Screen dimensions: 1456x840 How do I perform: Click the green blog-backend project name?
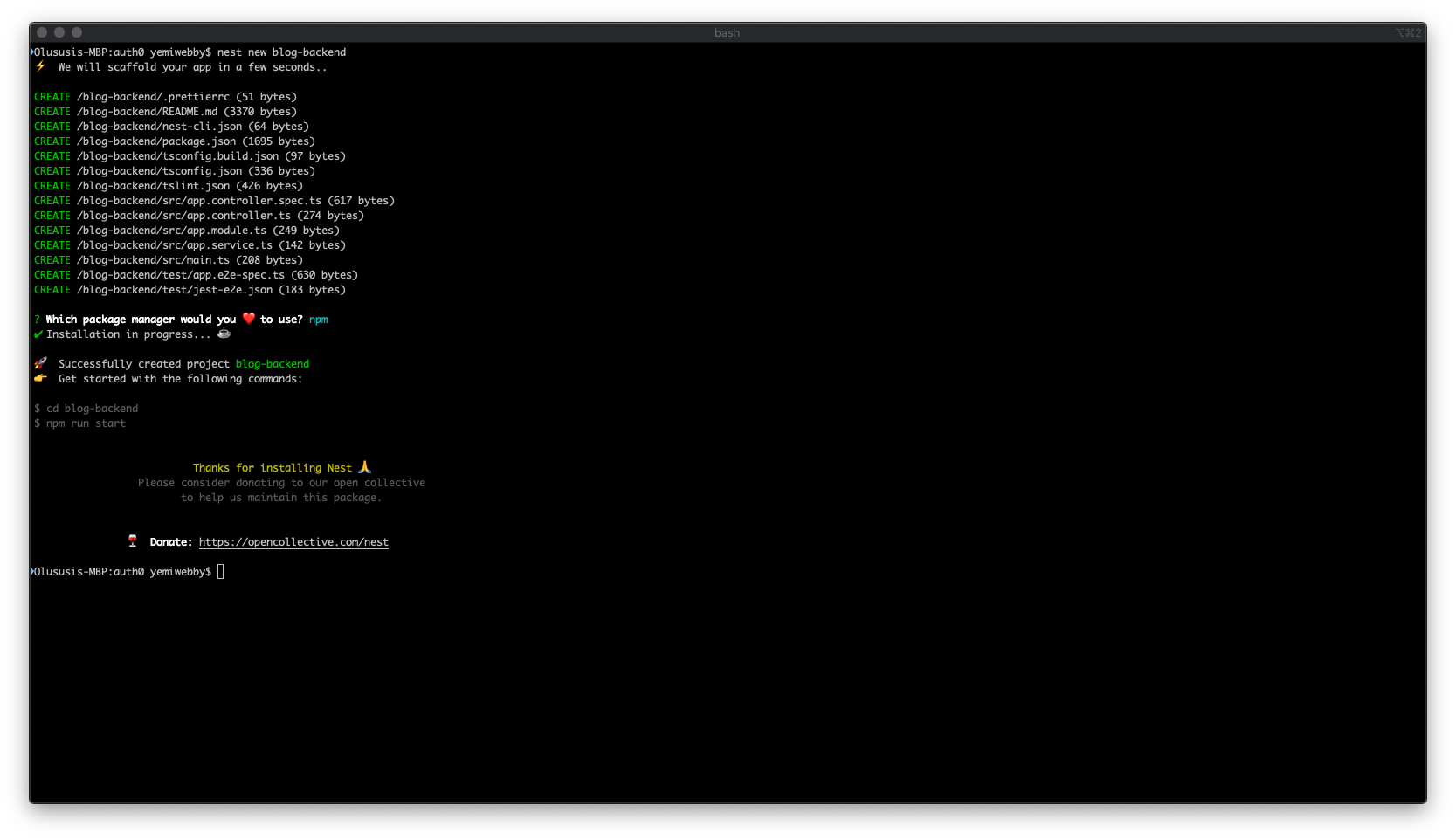[x=273, y=364]
